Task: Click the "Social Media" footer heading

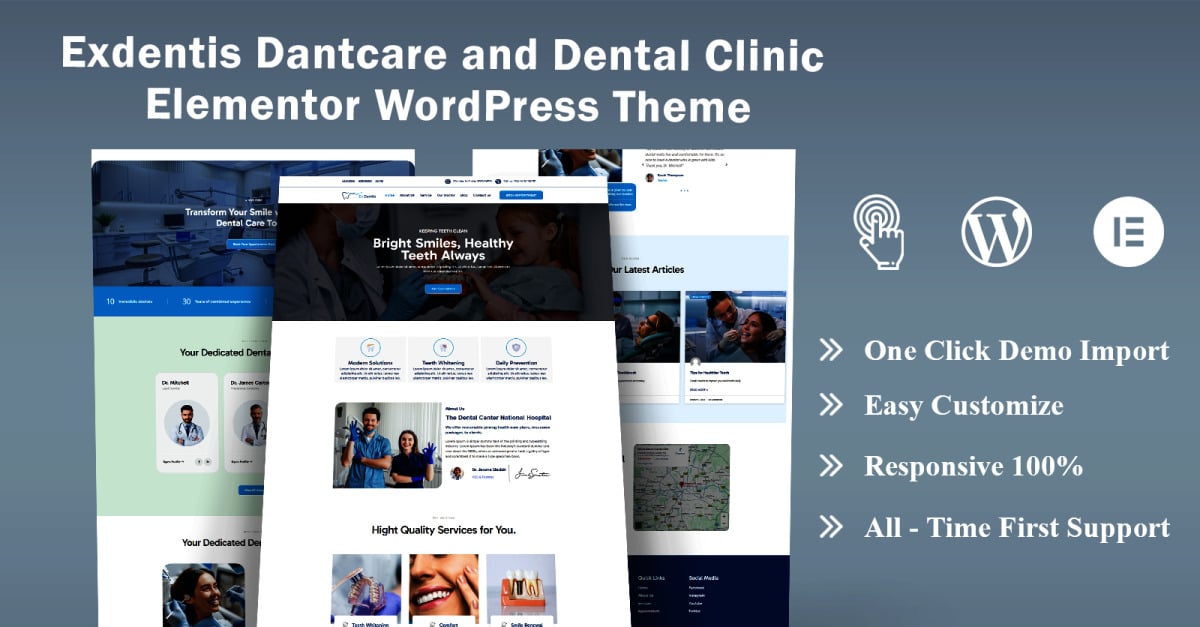Action: [x=703, y=578]
